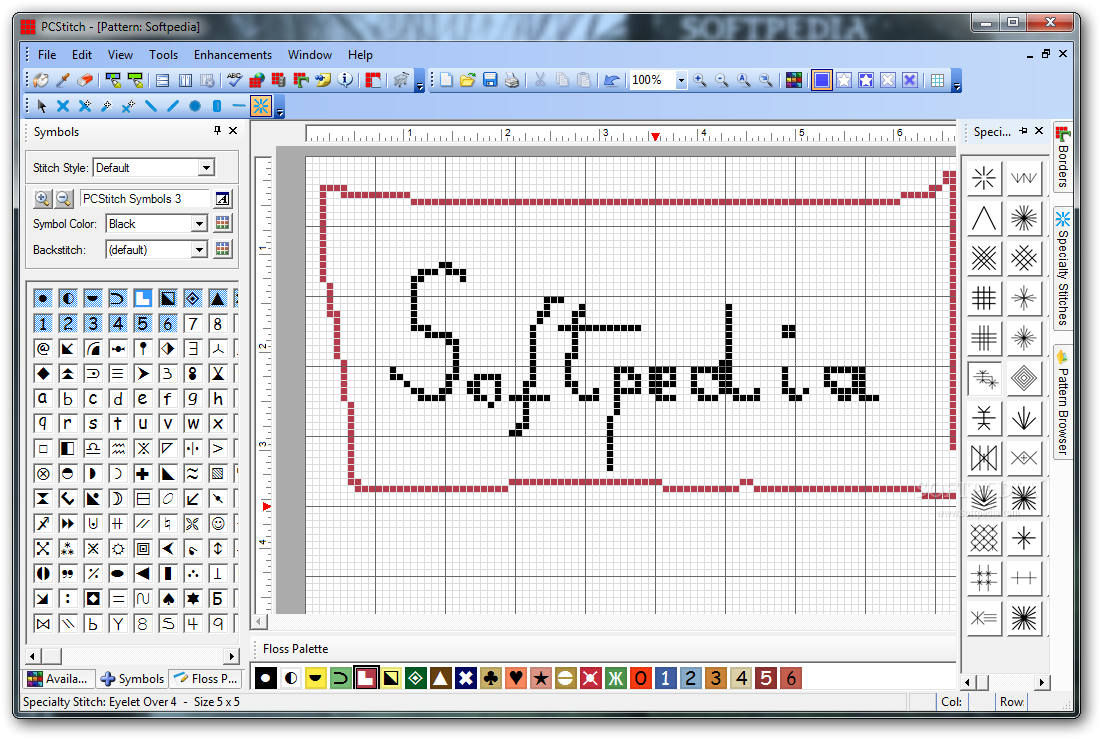Switch to the Floss Palette tab
1101x739 pixels.
coord(205,679)
